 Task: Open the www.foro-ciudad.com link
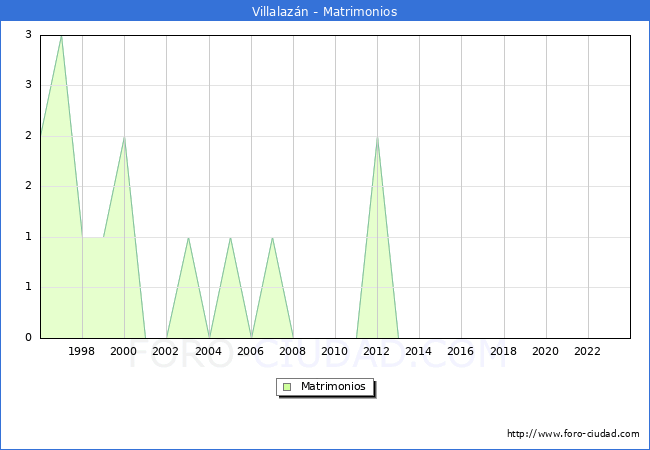(573, 434)
